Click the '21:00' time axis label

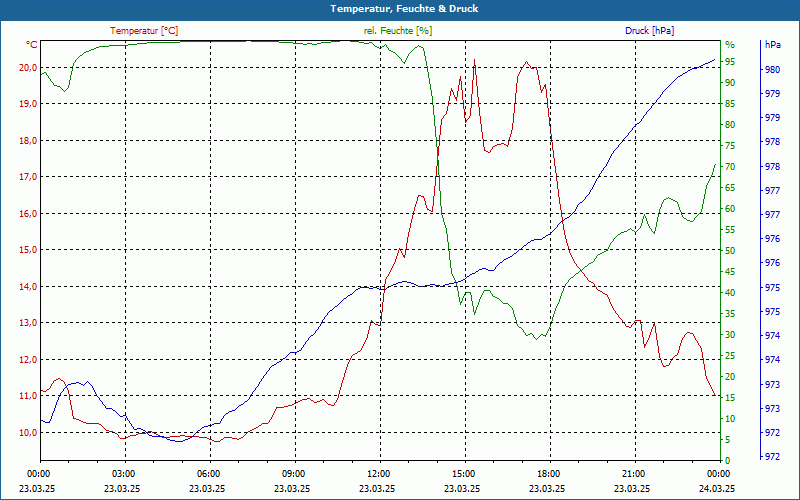[x=633, y=474]
